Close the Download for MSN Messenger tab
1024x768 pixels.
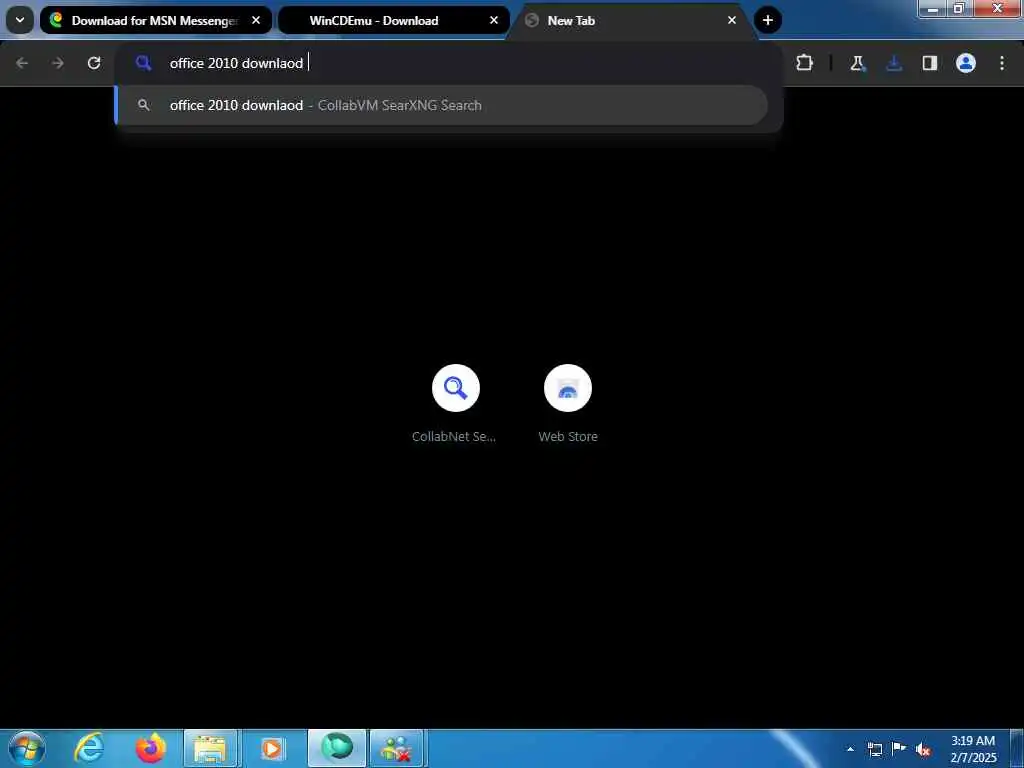pos(256,20)
